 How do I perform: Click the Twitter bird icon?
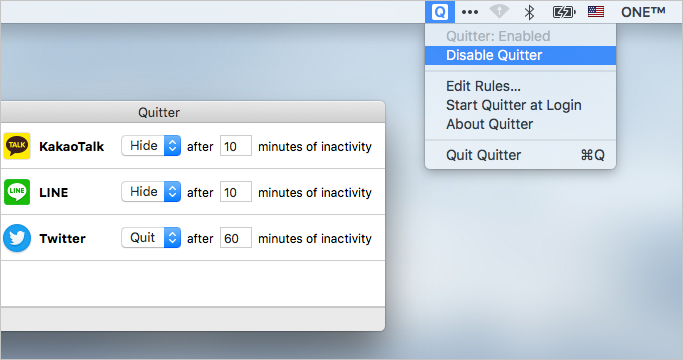(x=17, y=238)
